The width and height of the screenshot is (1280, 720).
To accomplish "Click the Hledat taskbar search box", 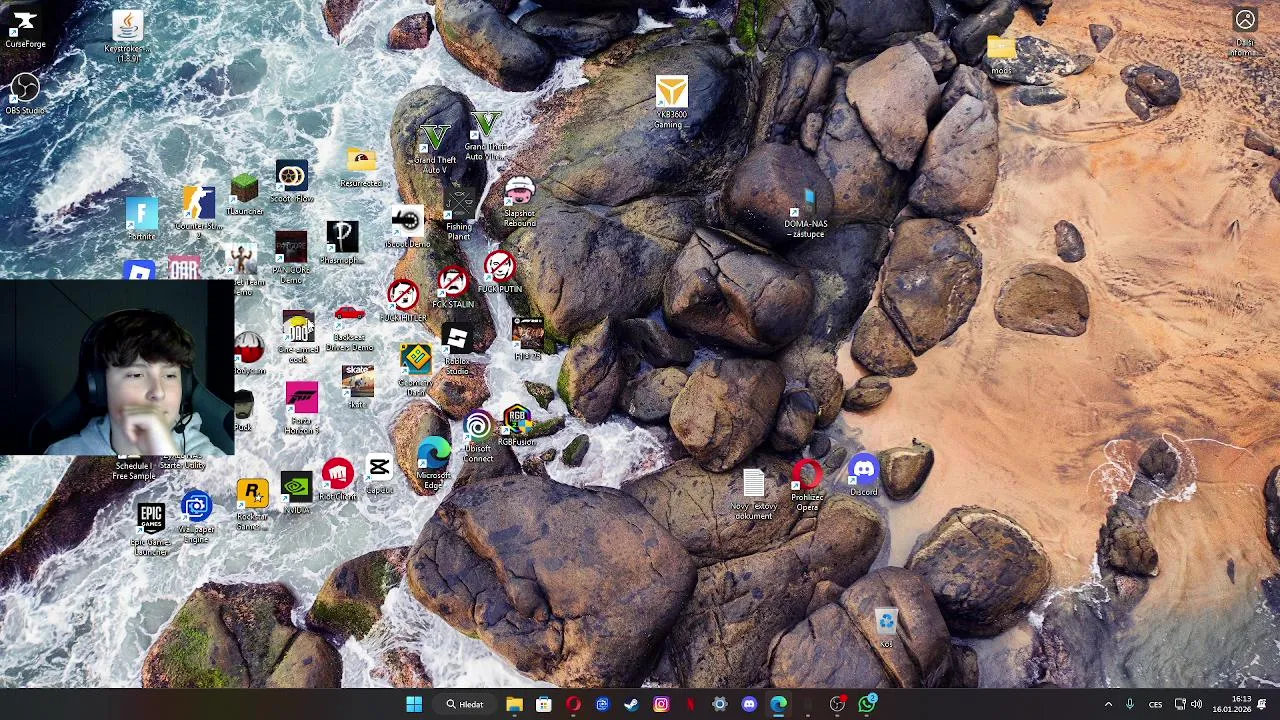I will (466, 704).
